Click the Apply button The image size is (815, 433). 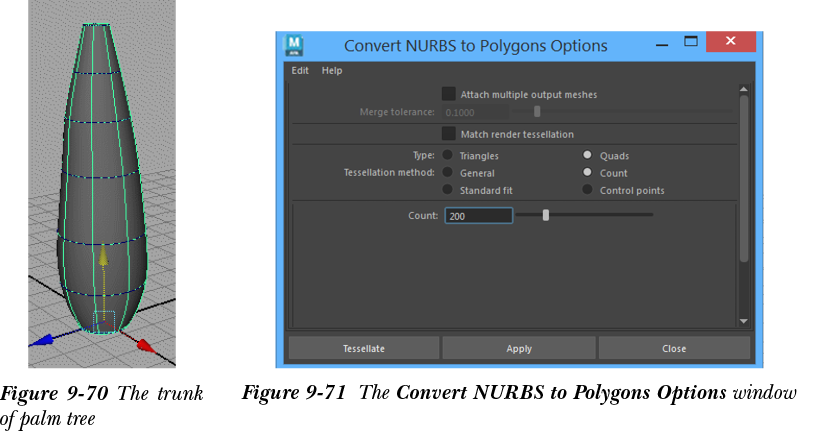pos(519,349)
